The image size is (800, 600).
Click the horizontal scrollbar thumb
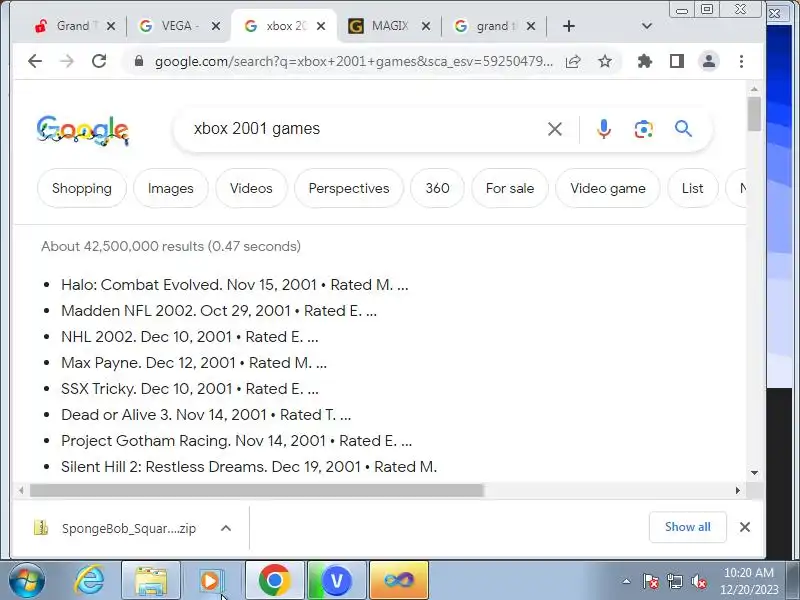tap(257, 490)
